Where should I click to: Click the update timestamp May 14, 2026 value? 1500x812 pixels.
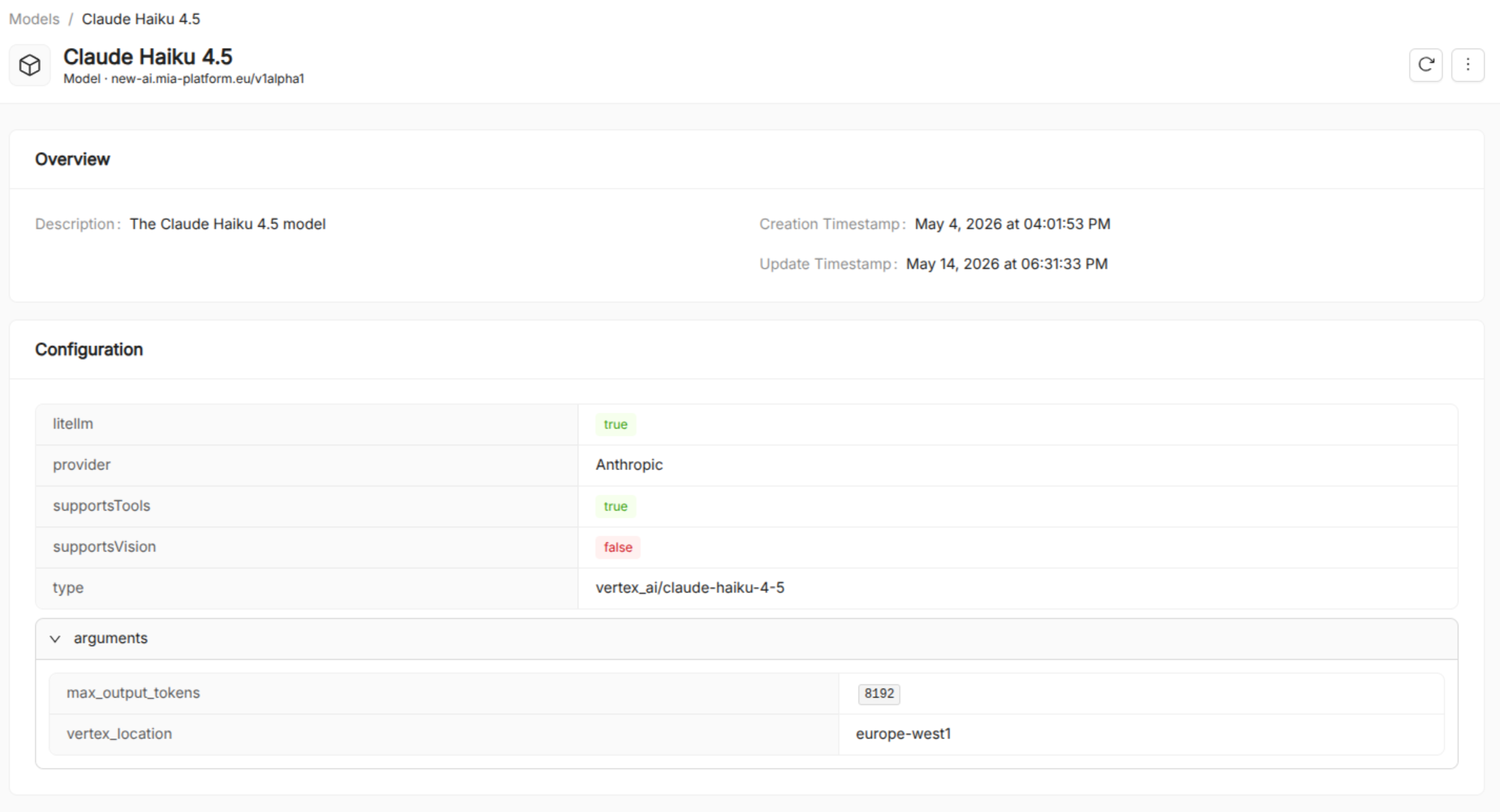[1007, 264]
